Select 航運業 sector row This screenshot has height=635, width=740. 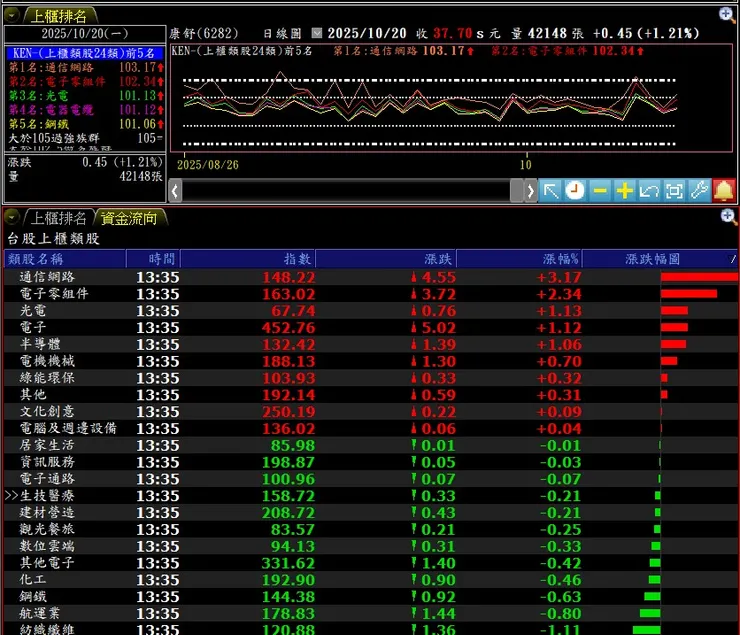370,613
